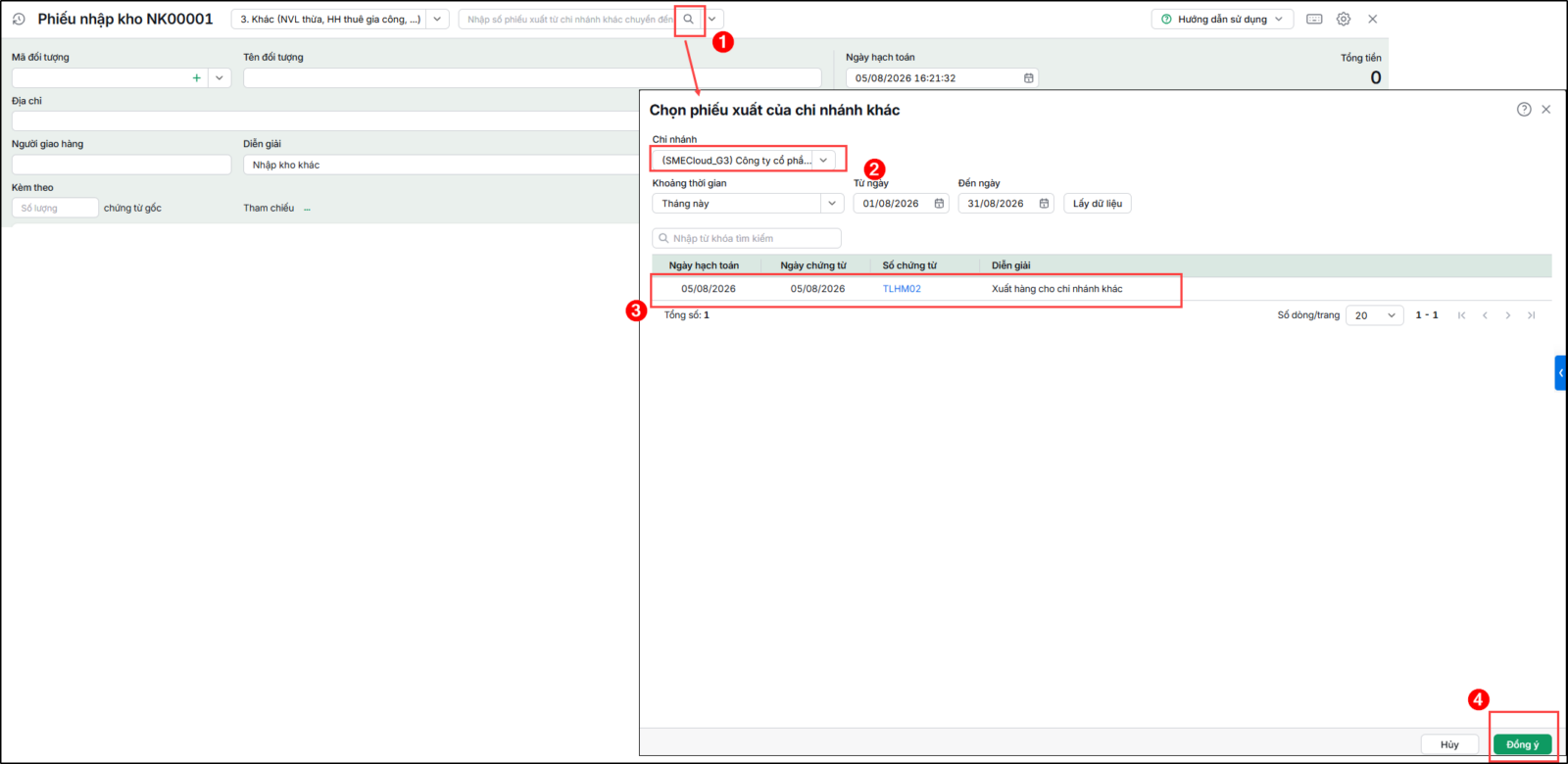Image resolution: width=1568 pixels, height=764 pixels.
Task: Open the calendar icon of Ngày hạch toán
Action: (1029, 77)
